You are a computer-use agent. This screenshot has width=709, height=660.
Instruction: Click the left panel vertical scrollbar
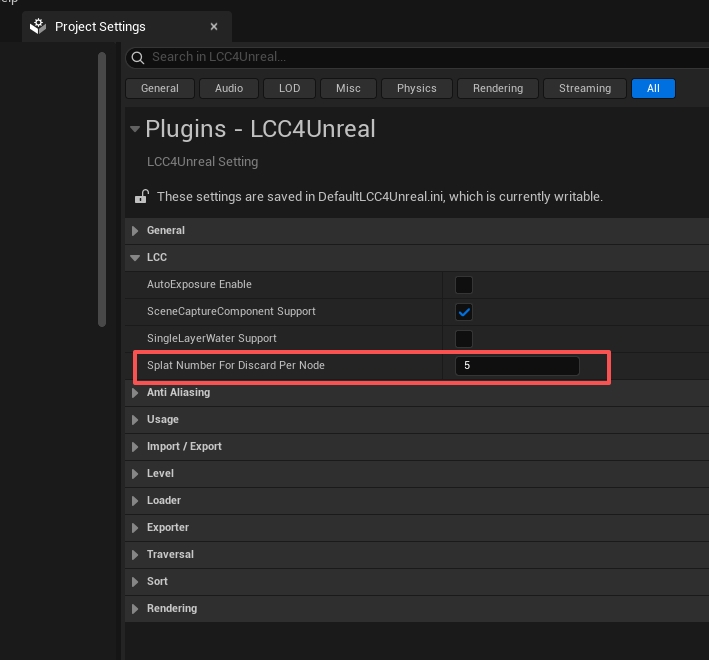102,189
